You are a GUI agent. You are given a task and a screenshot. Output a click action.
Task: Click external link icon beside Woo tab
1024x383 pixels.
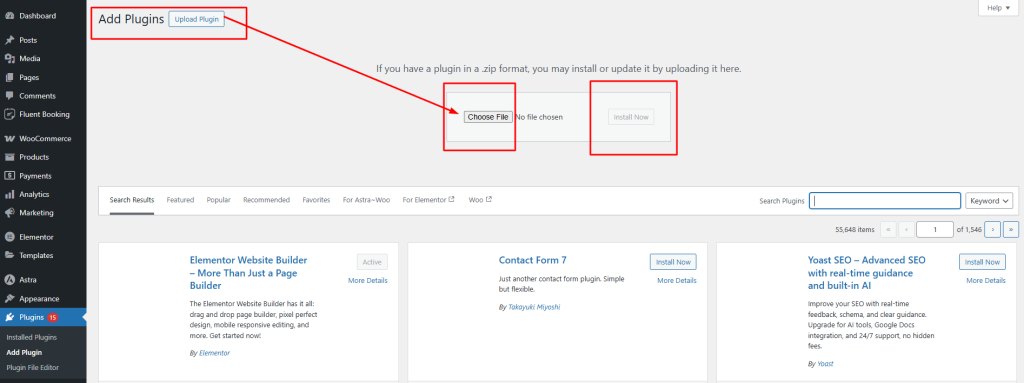(x=488, y=199)
